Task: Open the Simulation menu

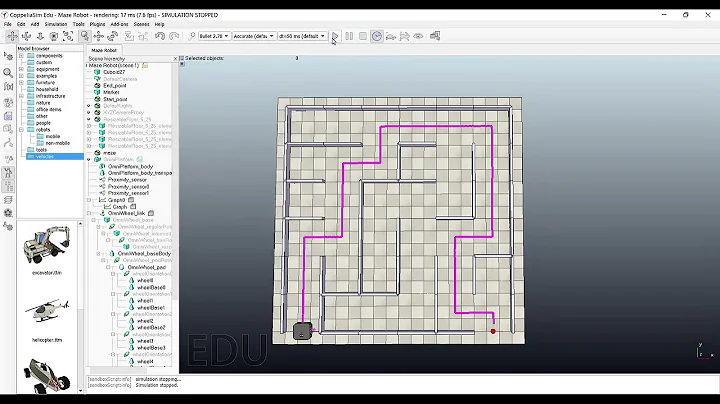Action: point(56,24)
